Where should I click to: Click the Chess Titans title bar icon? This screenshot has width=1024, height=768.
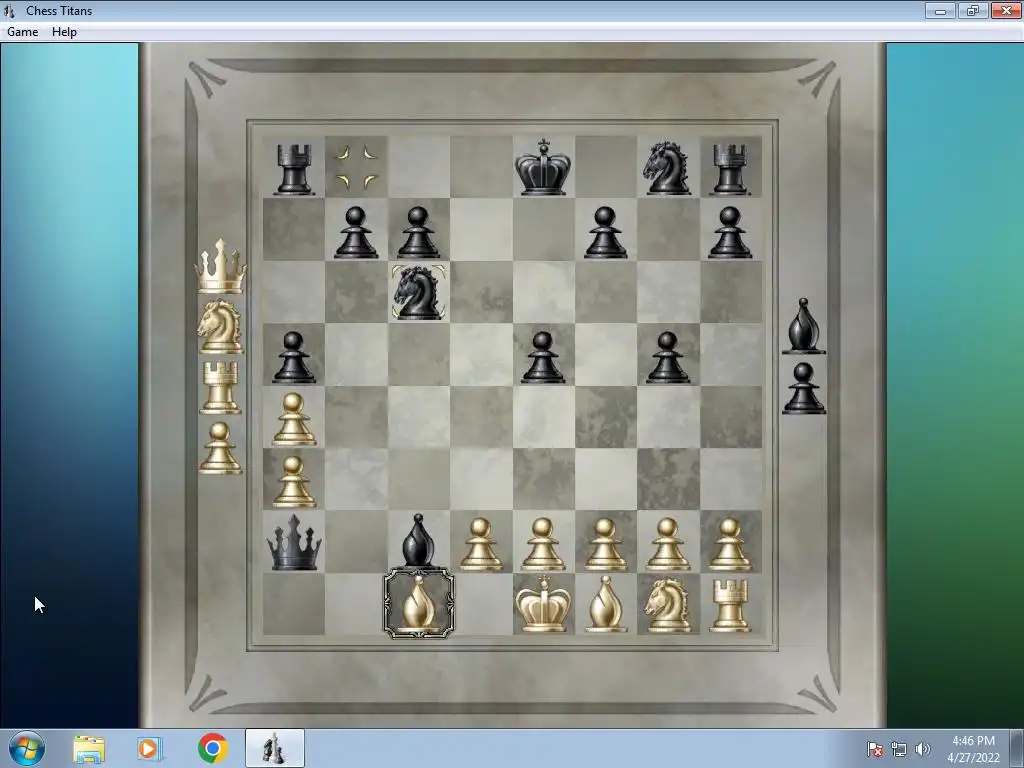[x=9, y=10]
